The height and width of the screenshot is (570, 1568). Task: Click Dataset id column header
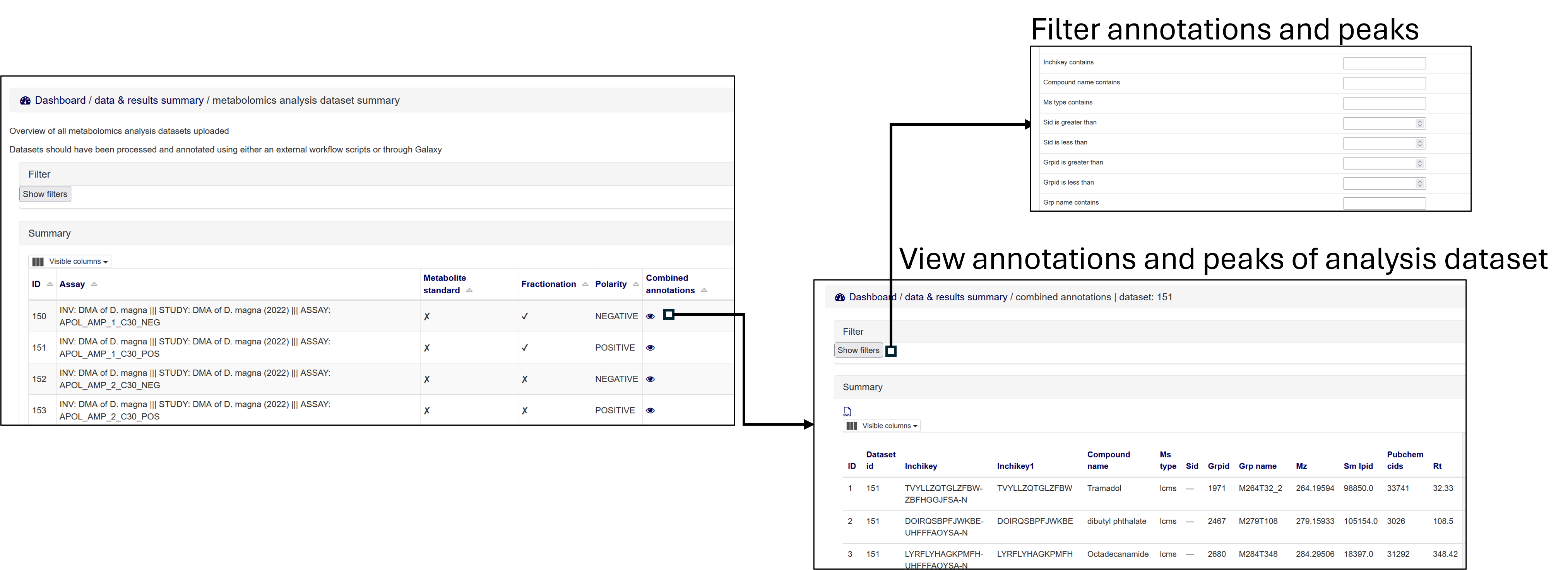[881, 460]
